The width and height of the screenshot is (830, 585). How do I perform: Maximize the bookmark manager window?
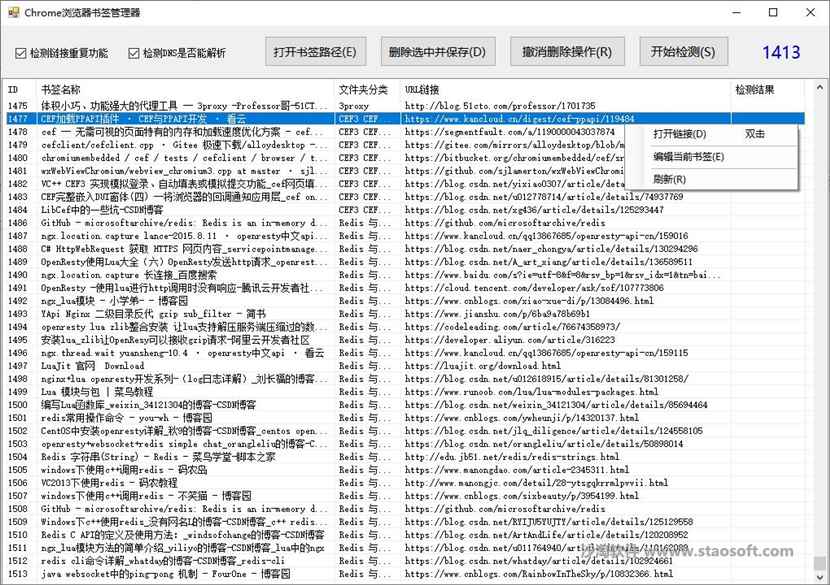pos(773,12)
